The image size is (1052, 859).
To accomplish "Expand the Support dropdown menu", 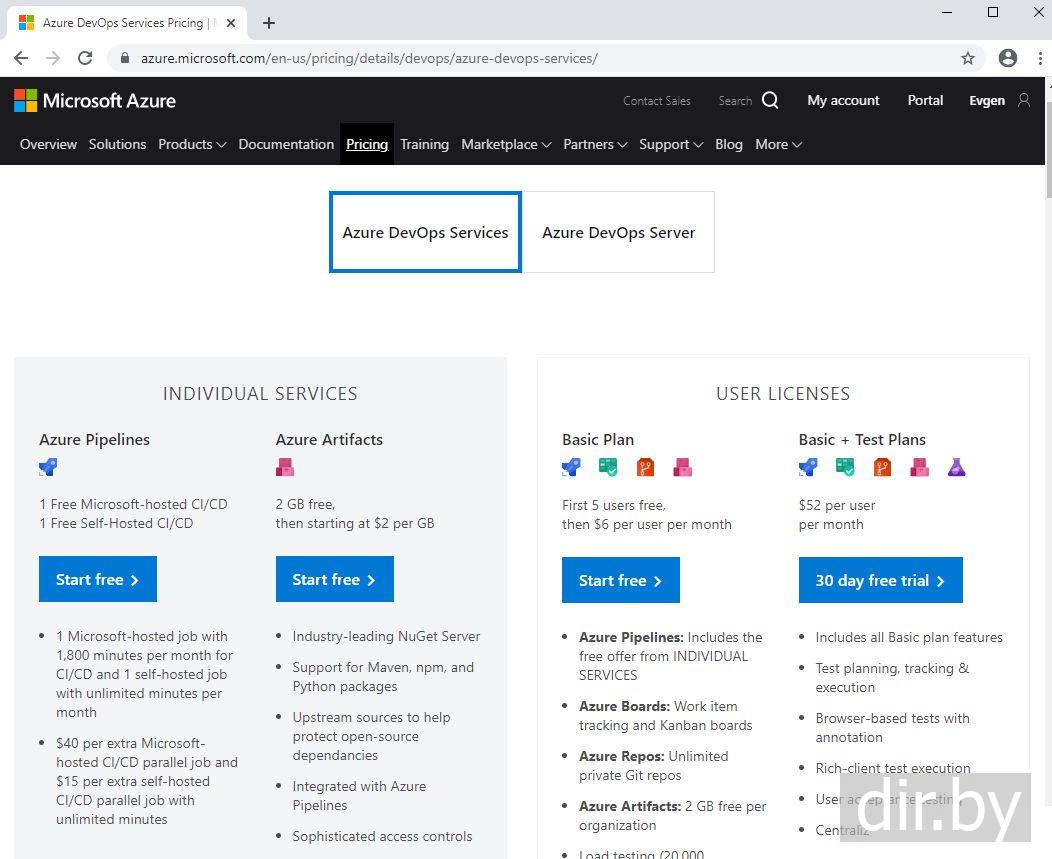I will pos(671,144).
